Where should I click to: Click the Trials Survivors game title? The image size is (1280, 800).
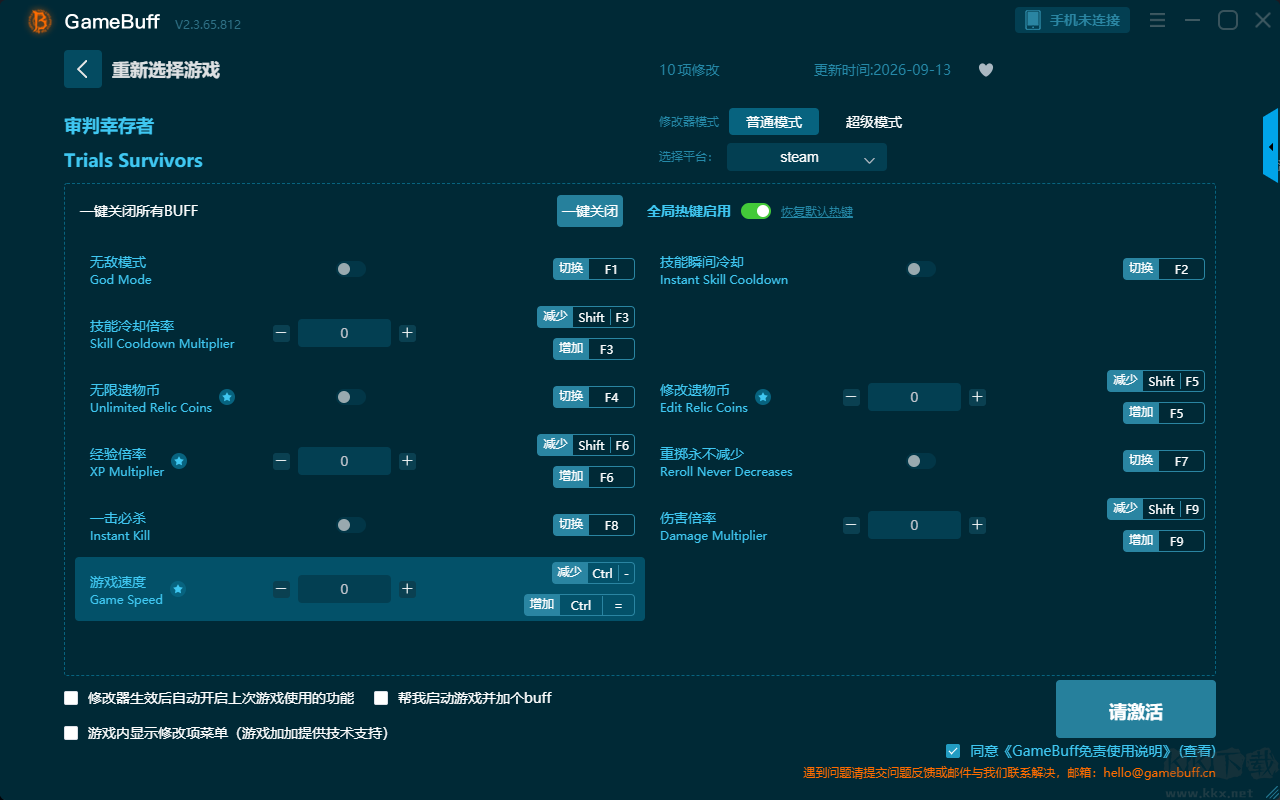pos(133,160)
